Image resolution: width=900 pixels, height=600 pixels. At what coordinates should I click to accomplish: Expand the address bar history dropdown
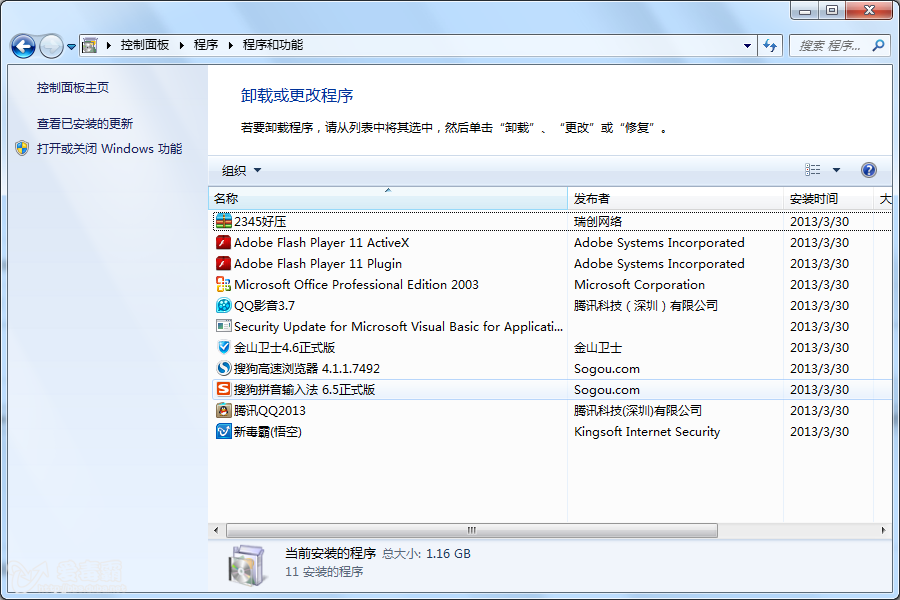coord(747,46)
